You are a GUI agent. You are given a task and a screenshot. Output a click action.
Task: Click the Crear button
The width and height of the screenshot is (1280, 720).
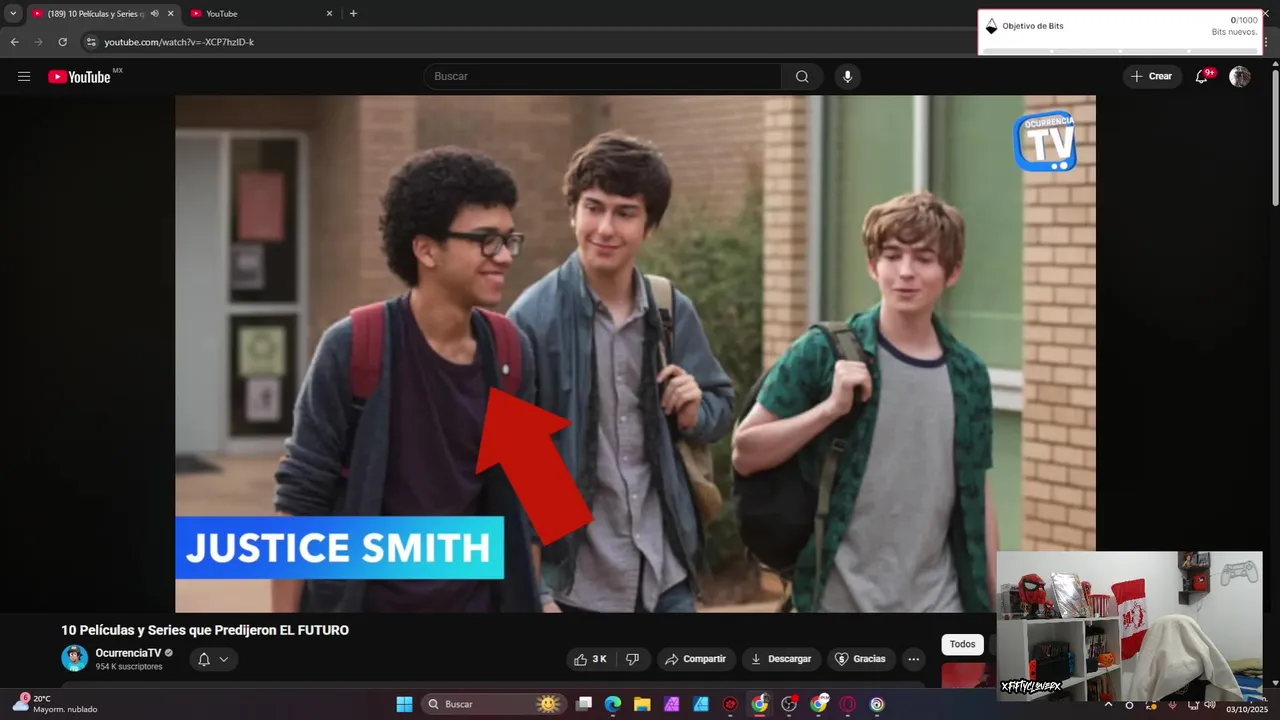(x=1152, y=77)
